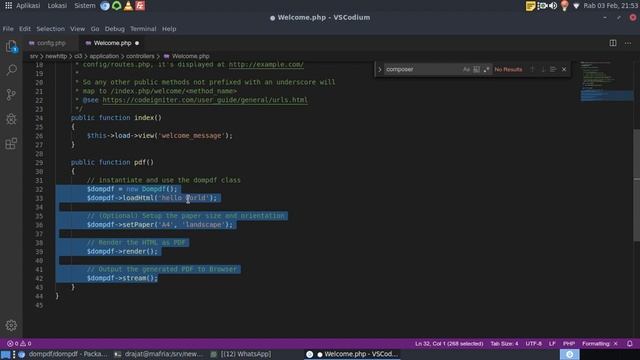The width and height of the screenshot is (640, 360).
Task: Open the Explorer view in activity bar
Action: 11,47
